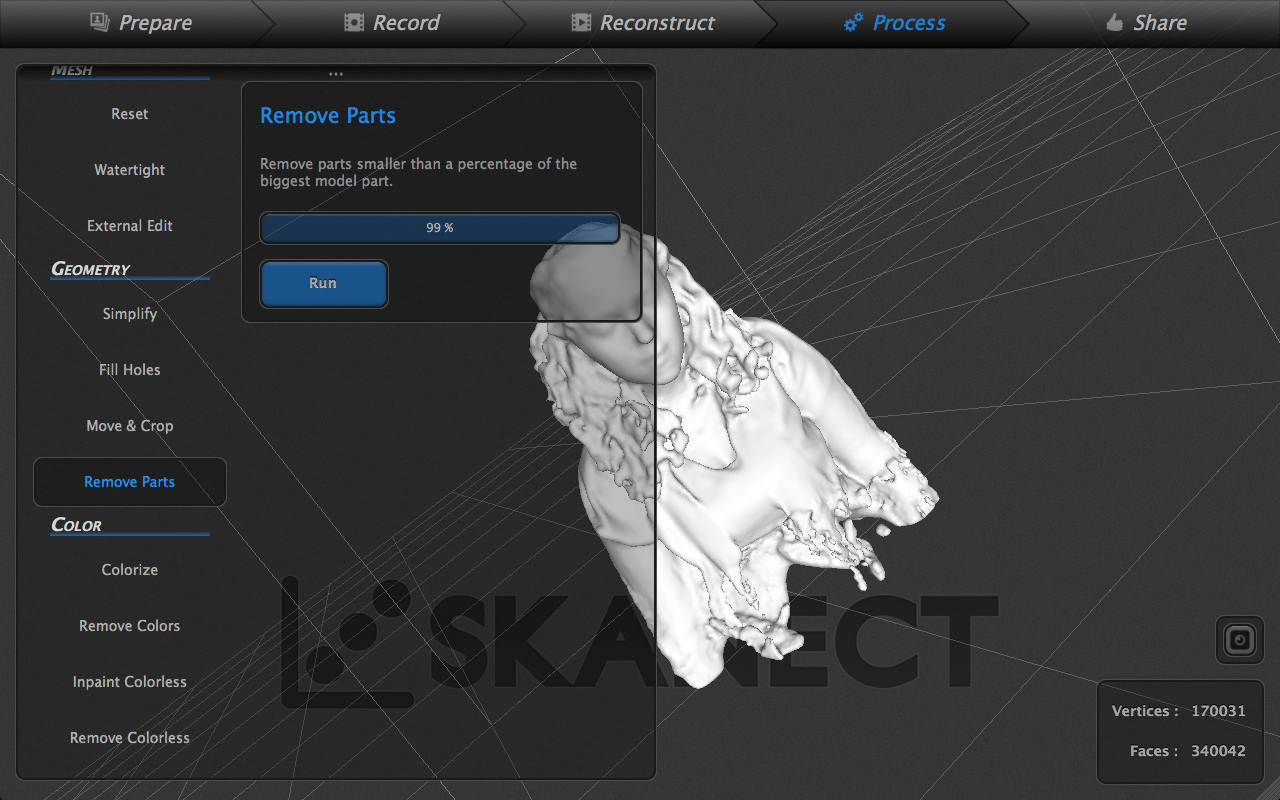This screenshot has height=800, width=1280.
Task: Click the gears icon on the Process tab
Action: pyautogui.click(x=855, y=21)
